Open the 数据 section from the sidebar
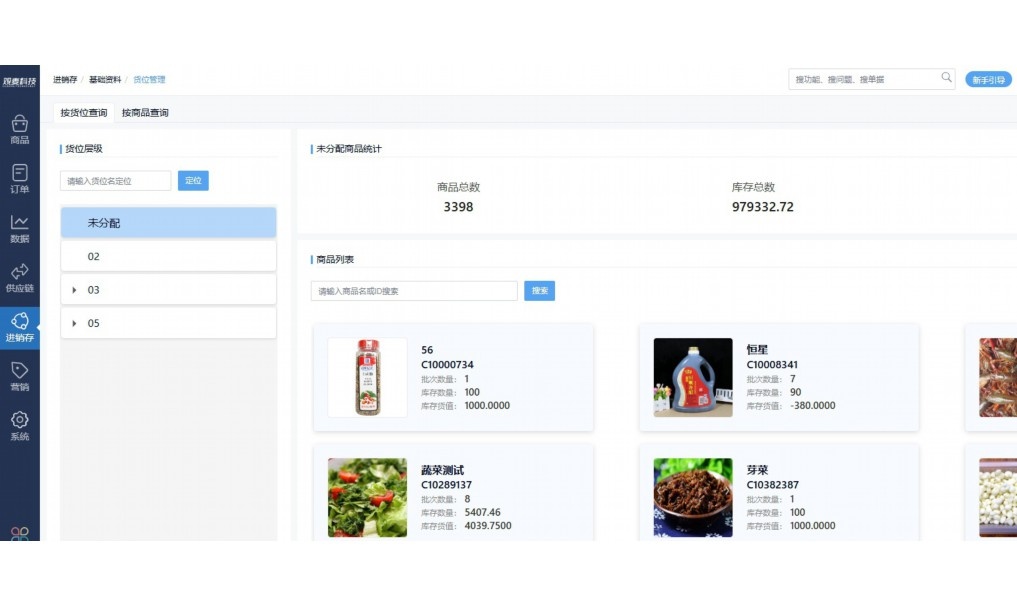1017x606 pixels. pos(20,228)
